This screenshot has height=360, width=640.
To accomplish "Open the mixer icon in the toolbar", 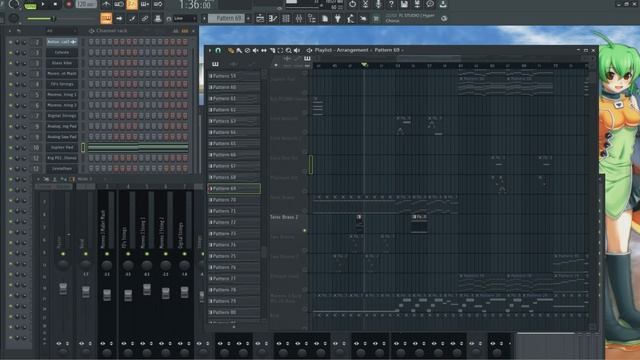I will pyautogui.click(x=299, y=18).
